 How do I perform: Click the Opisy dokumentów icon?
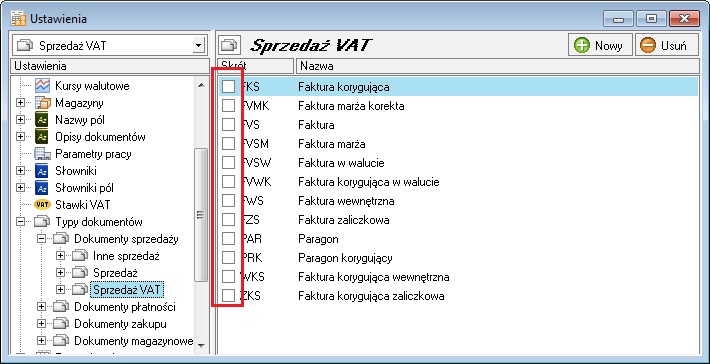[x=42, y=137]
